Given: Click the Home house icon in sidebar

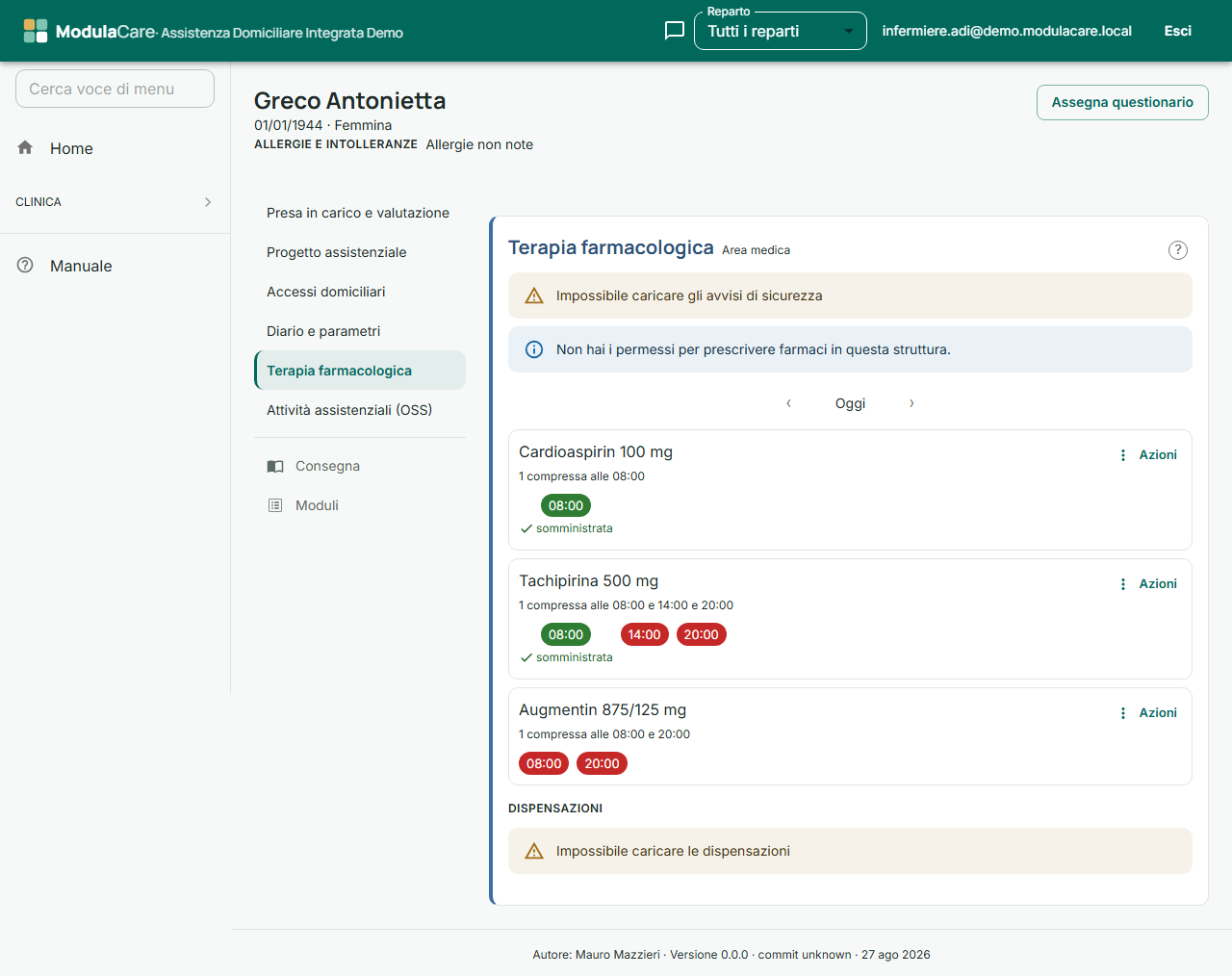Looking at the screenshot, I should pyautogui.click(x=25, y=147).
